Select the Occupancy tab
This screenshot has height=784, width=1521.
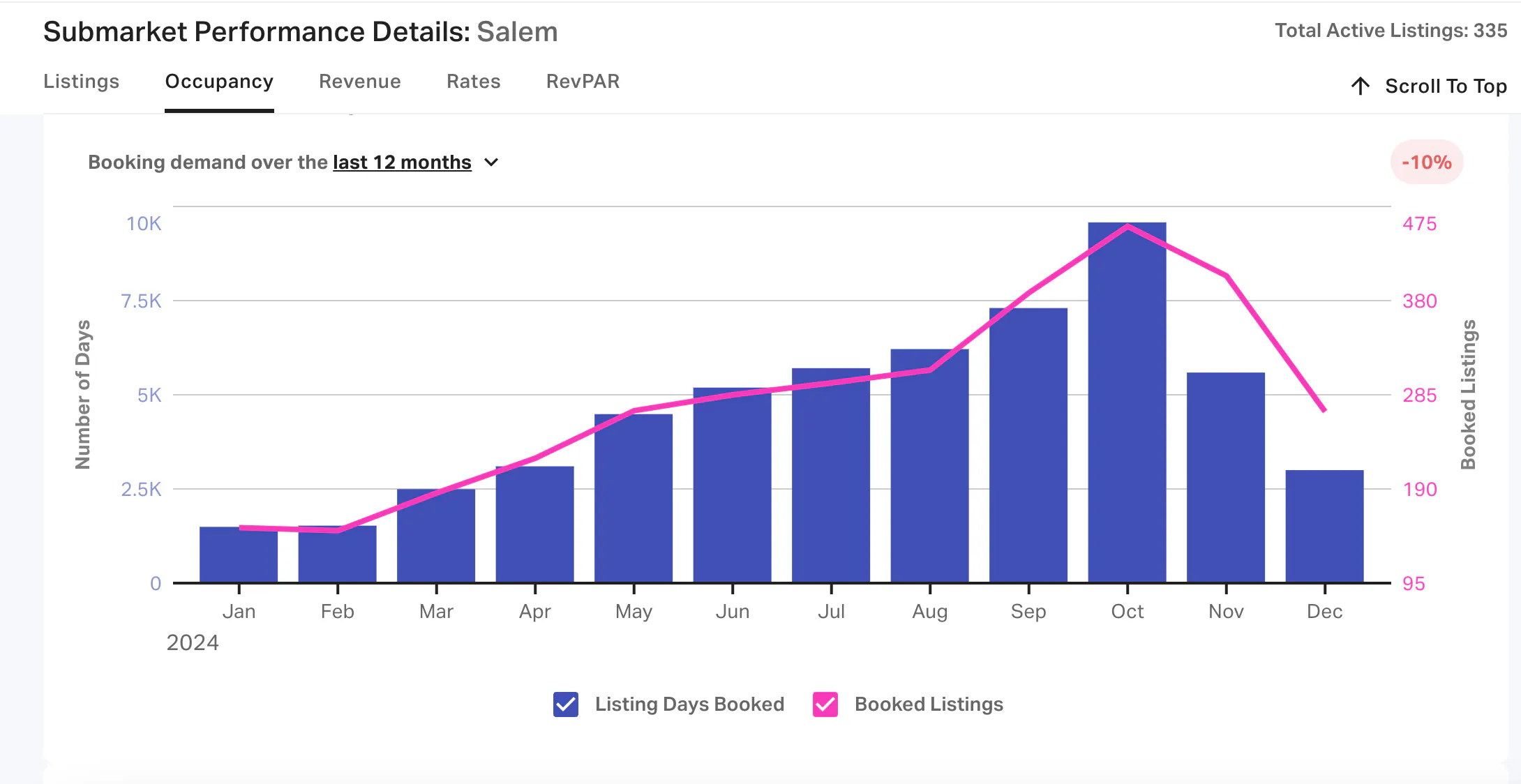tap(219, 82)
